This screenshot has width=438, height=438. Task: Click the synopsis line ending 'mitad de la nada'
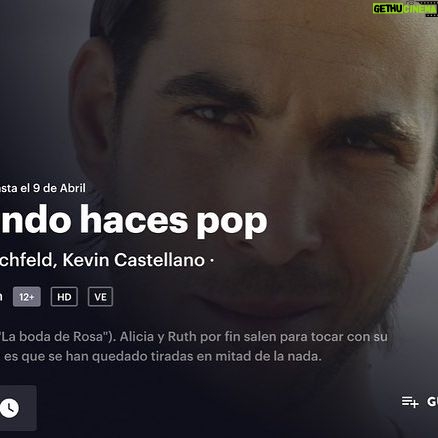point(161,356)
